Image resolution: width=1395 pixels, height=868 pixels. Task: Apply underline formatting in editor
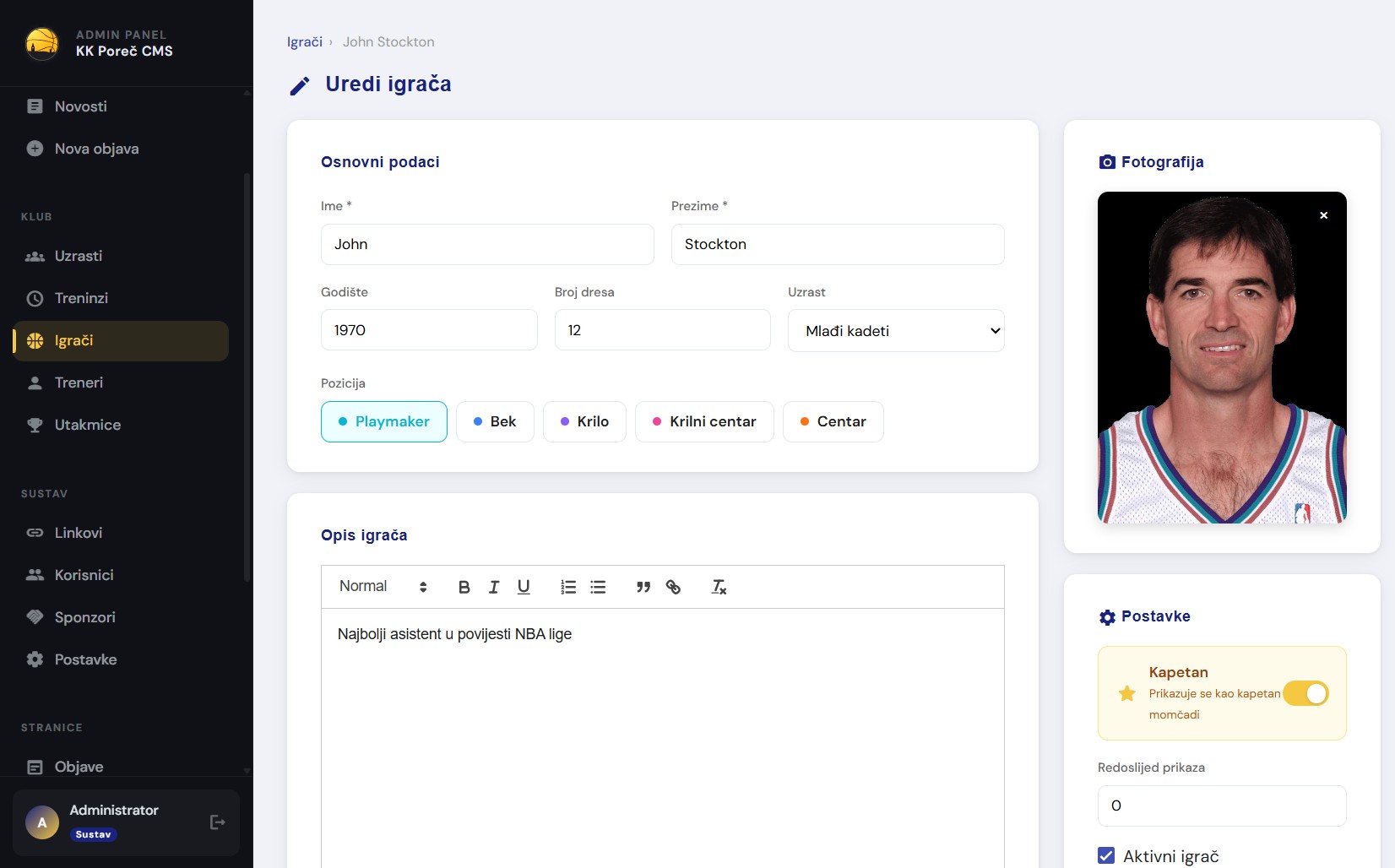point(524,587)
